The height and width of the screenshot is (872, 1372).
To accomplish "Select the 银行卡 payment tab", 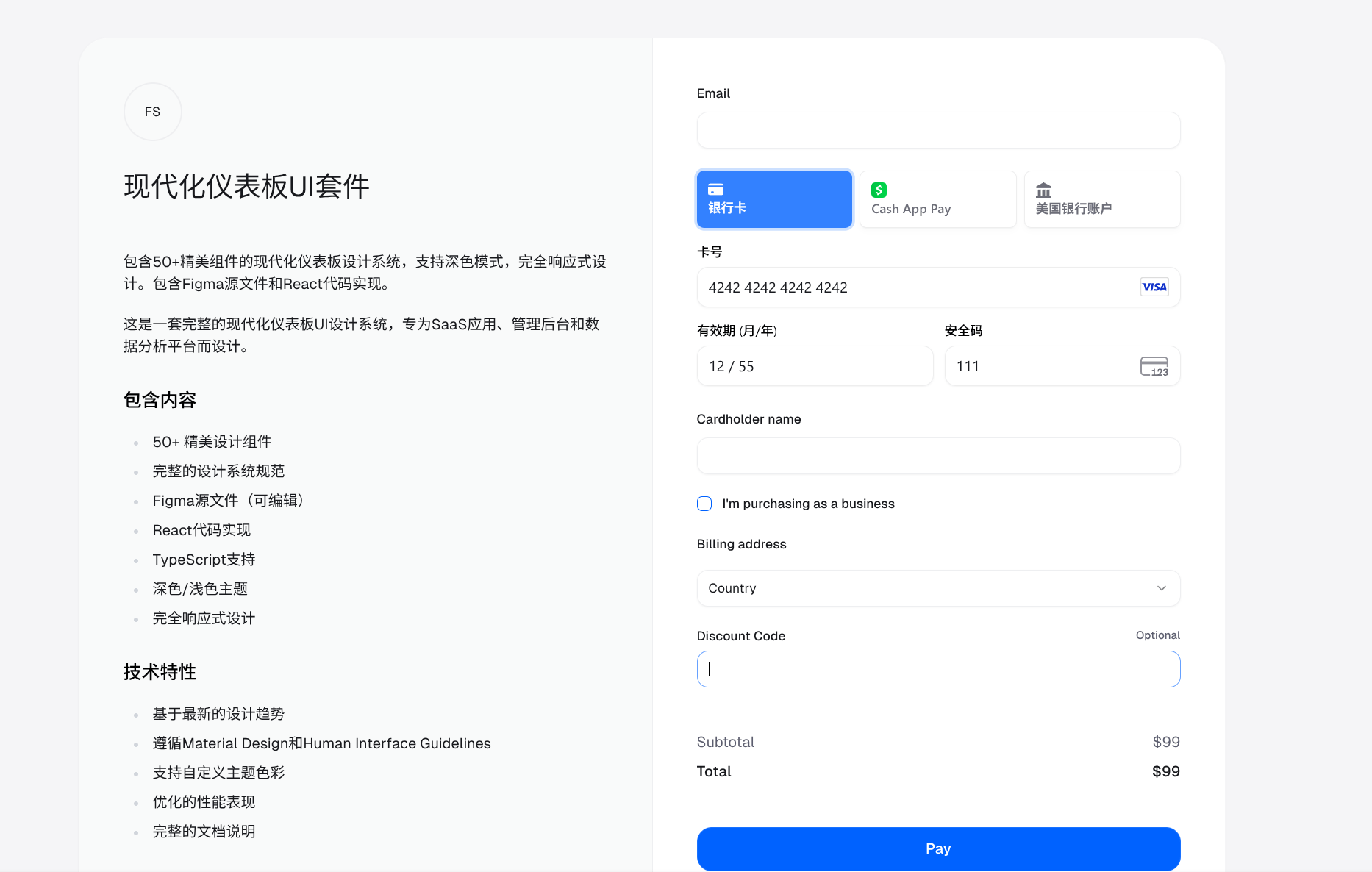I will pos(774,199).
